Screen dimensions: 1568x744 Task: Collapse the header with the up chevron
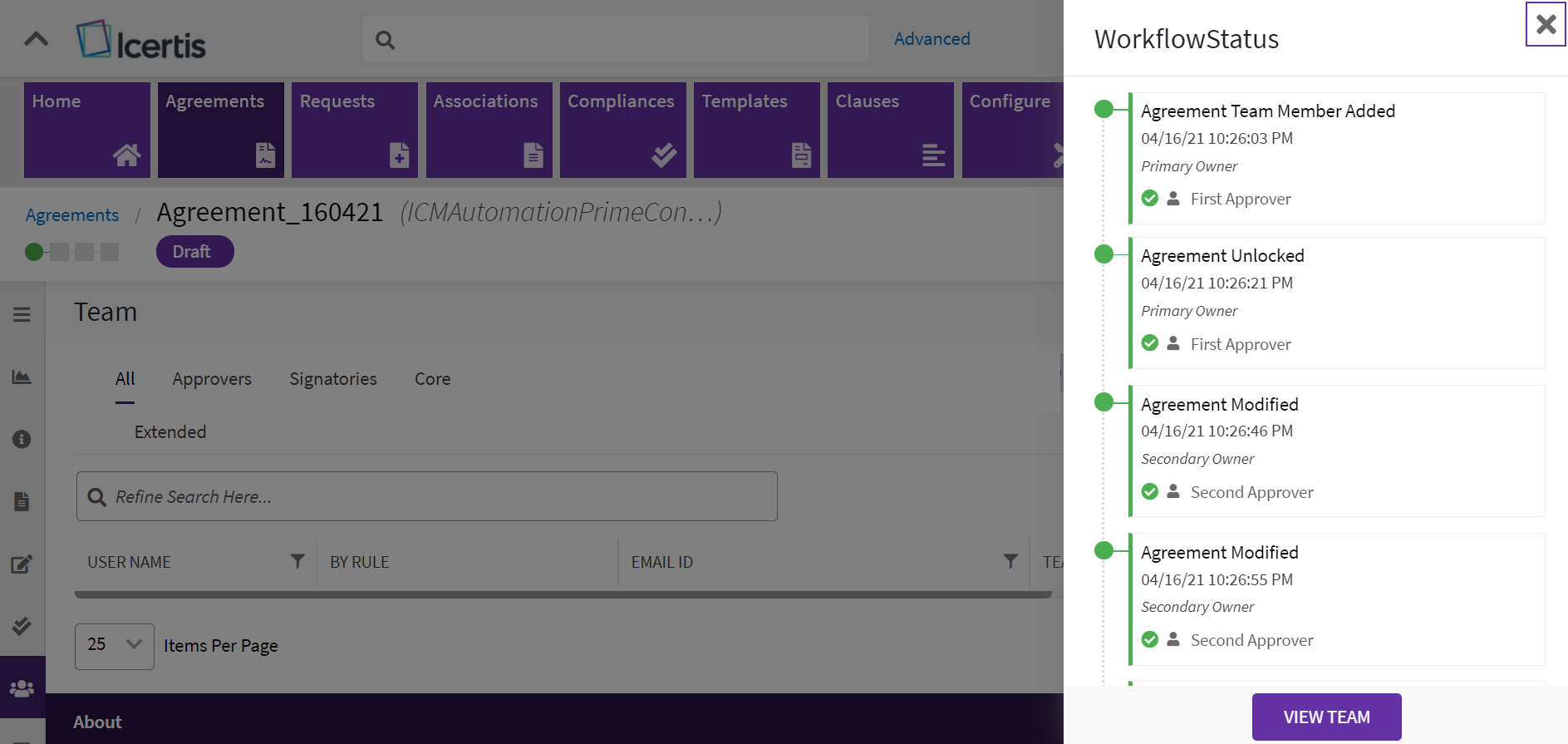[x=37, y=39]
